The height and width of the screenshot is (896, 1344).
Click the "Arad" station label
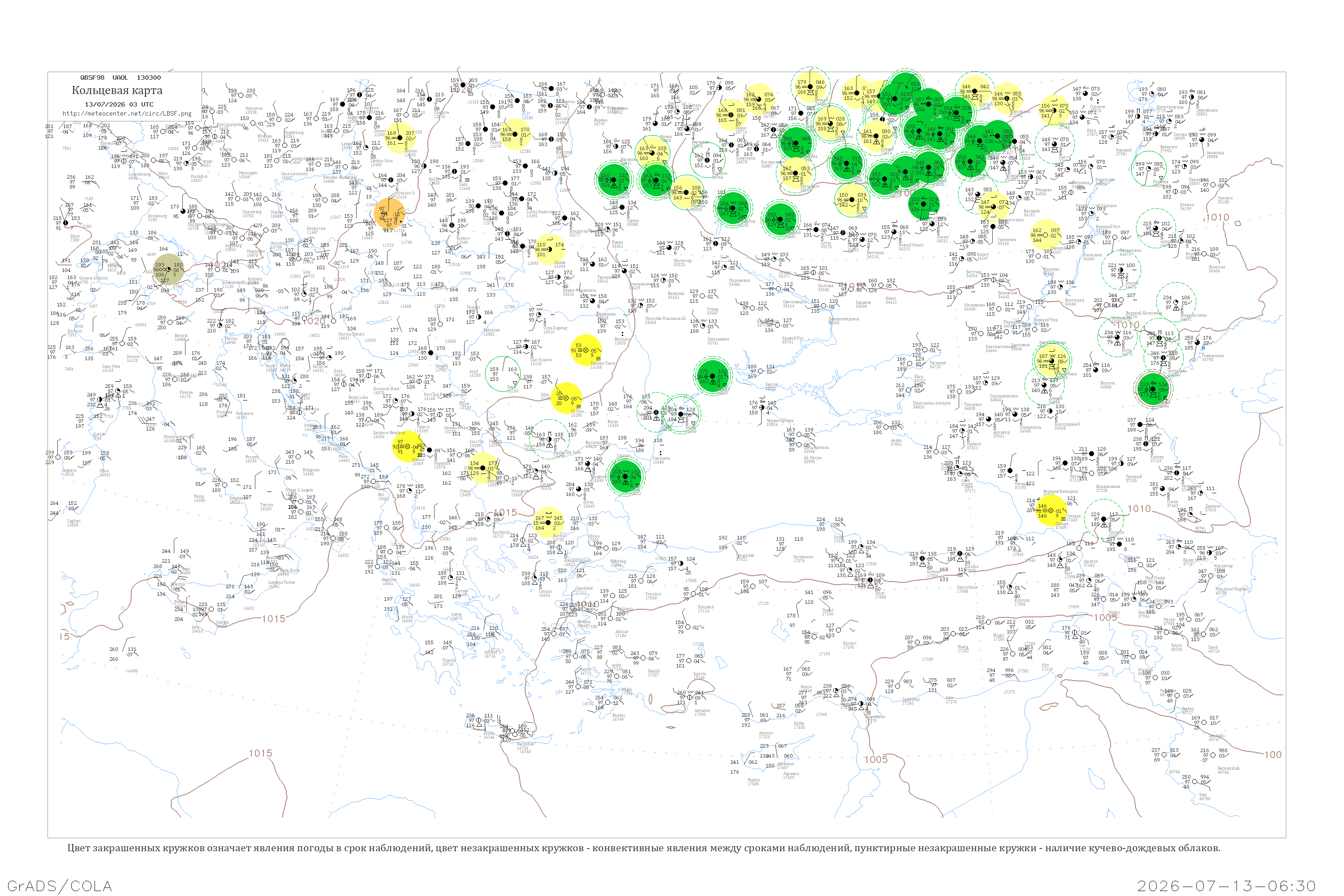click(474, 371)
